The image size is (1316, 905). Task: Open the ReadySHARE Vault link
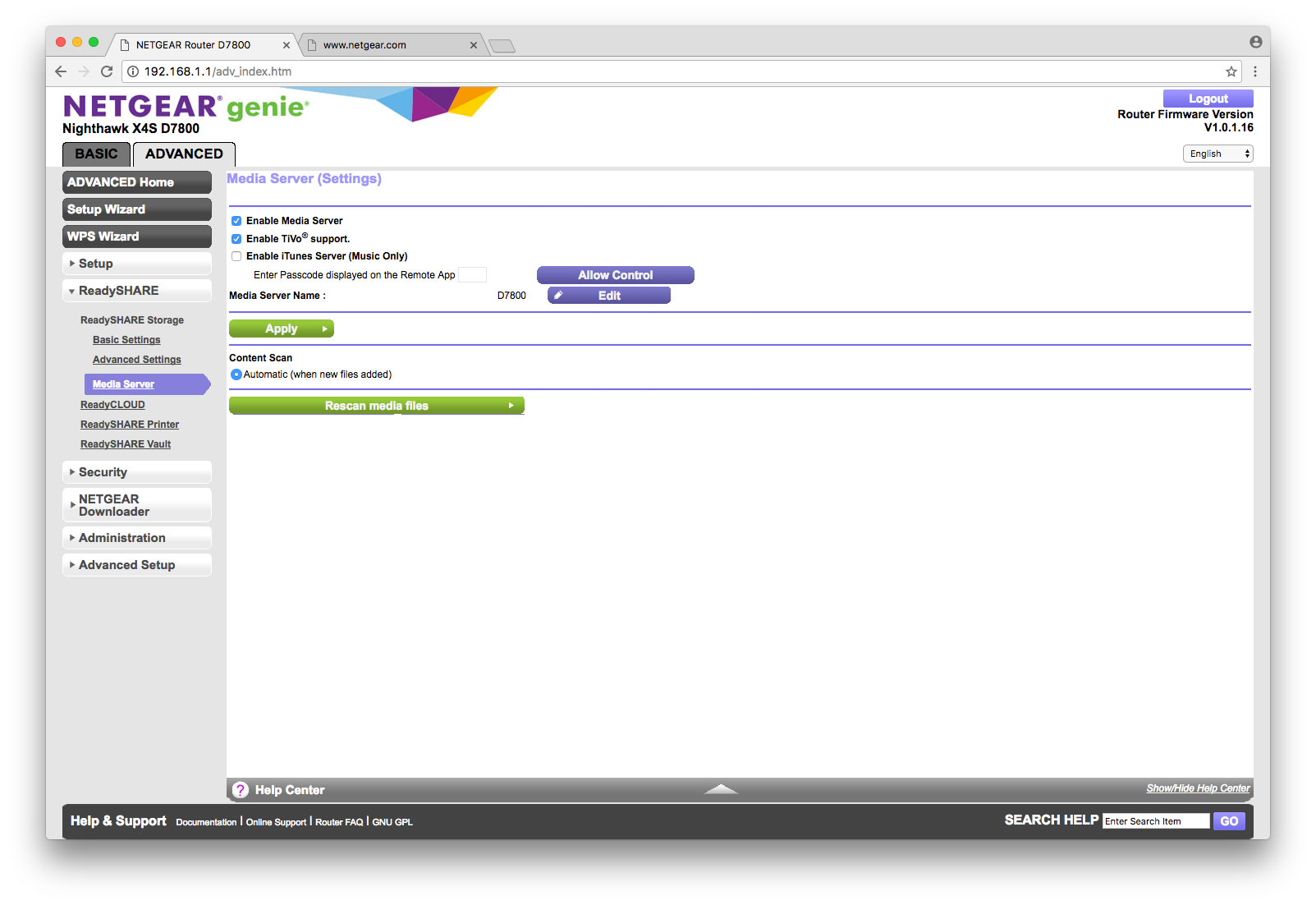(x=126, y=444)
